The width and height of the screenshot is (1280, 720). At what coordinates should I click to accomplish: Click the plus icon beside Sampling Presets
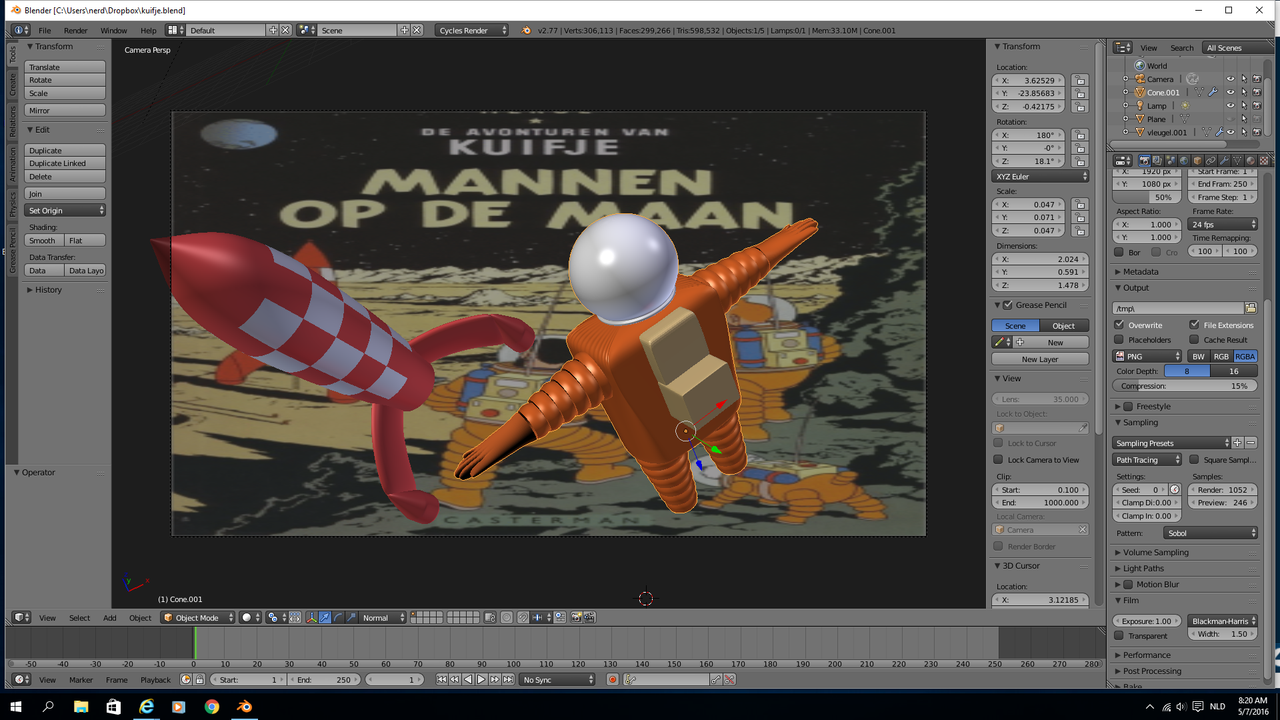[x=1237, y=443]
